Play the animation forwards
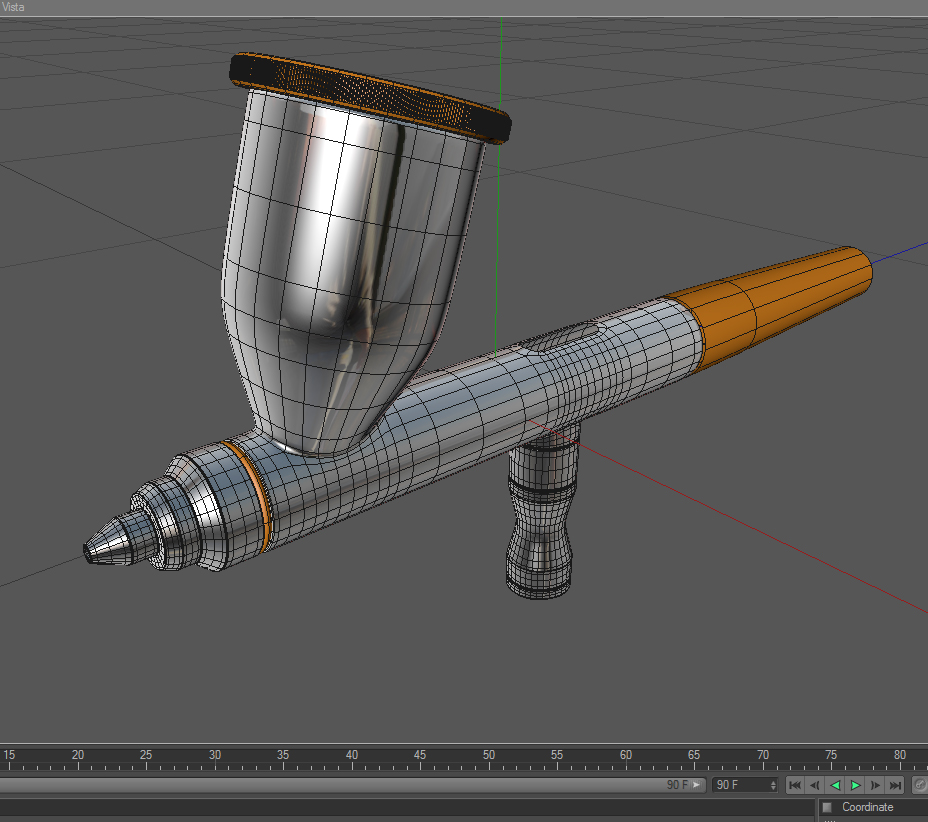Viewport: 928px width, 822px height. [855, 785]
